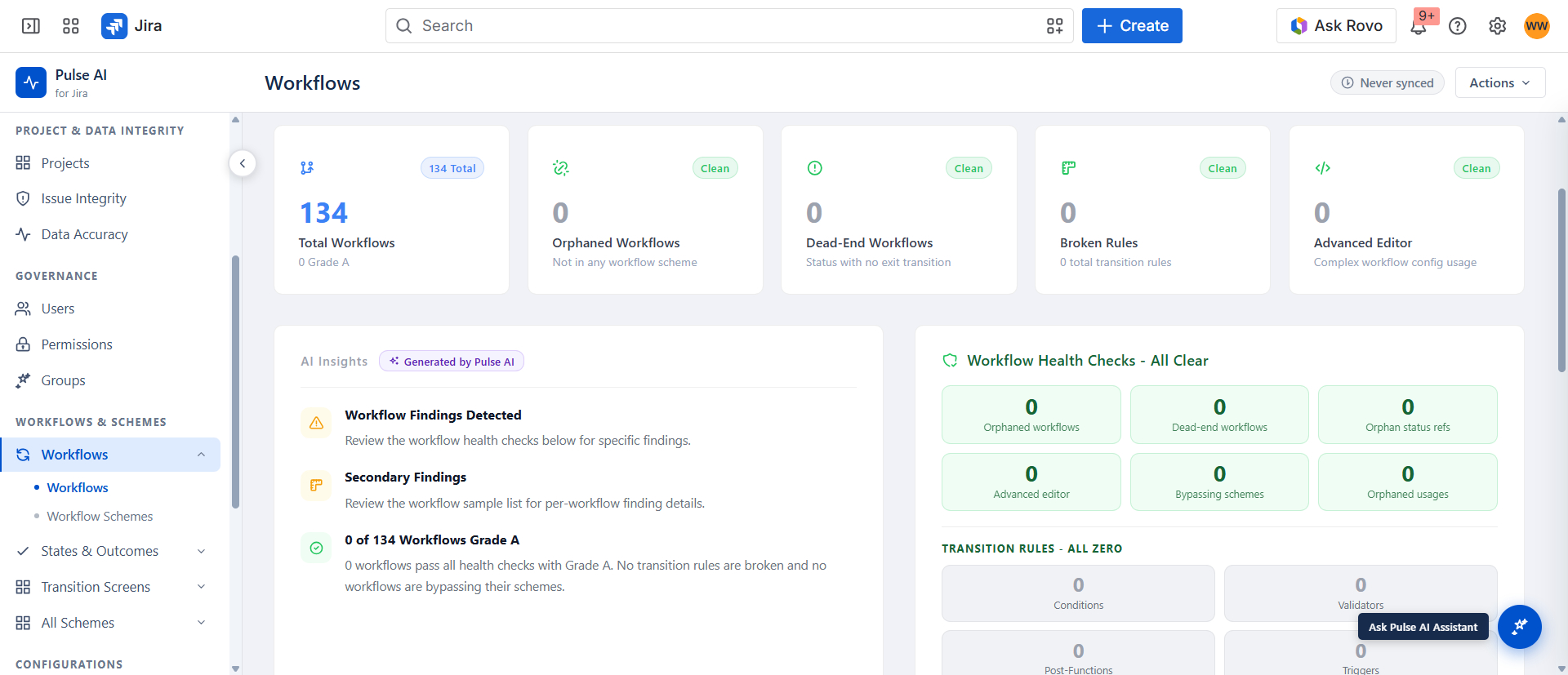Click the Create button
The image size is (1568, 675).
click(x=1132, y=26)
